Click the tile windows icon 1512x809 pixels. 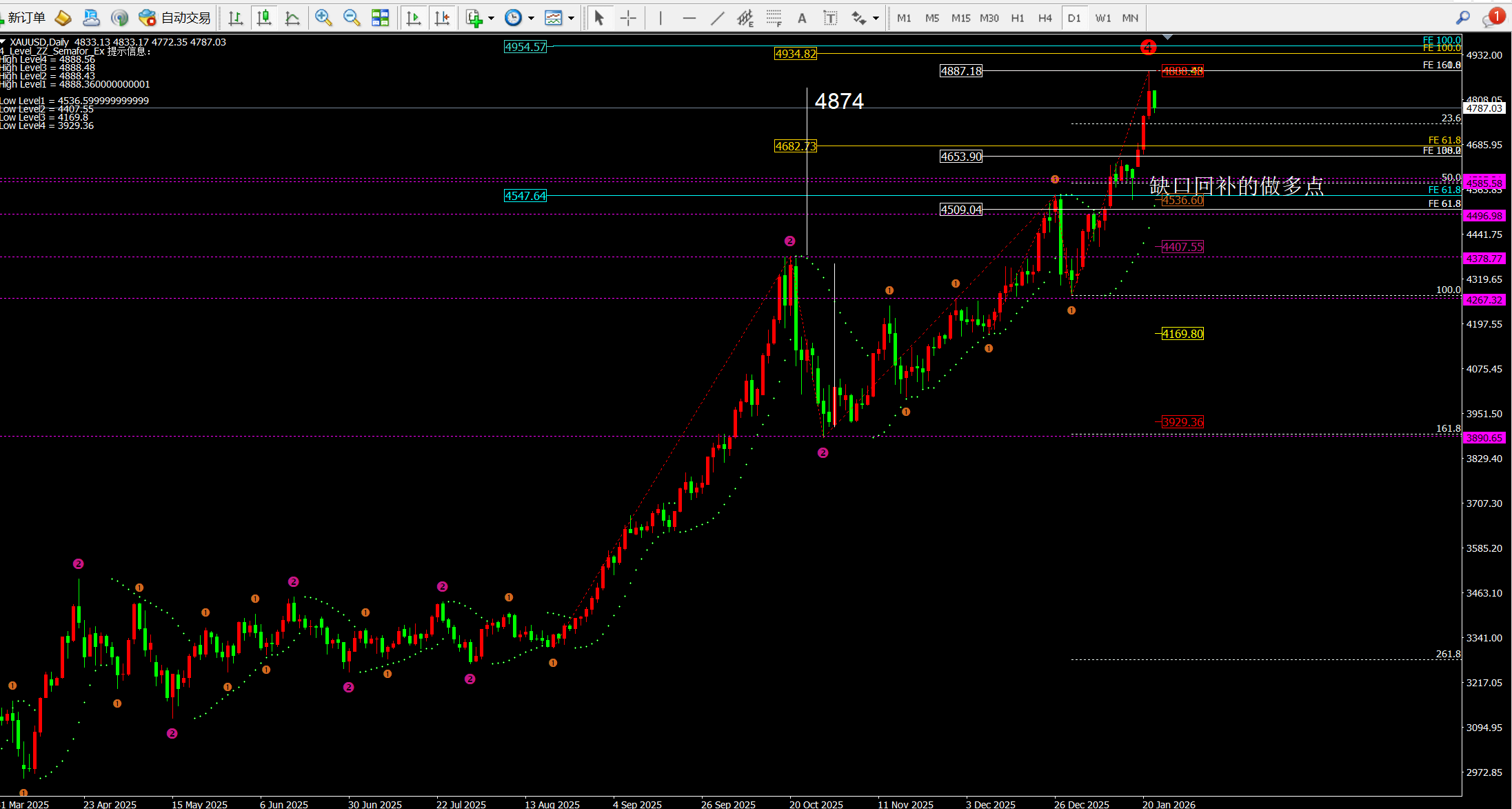click(x=380, y=18)
